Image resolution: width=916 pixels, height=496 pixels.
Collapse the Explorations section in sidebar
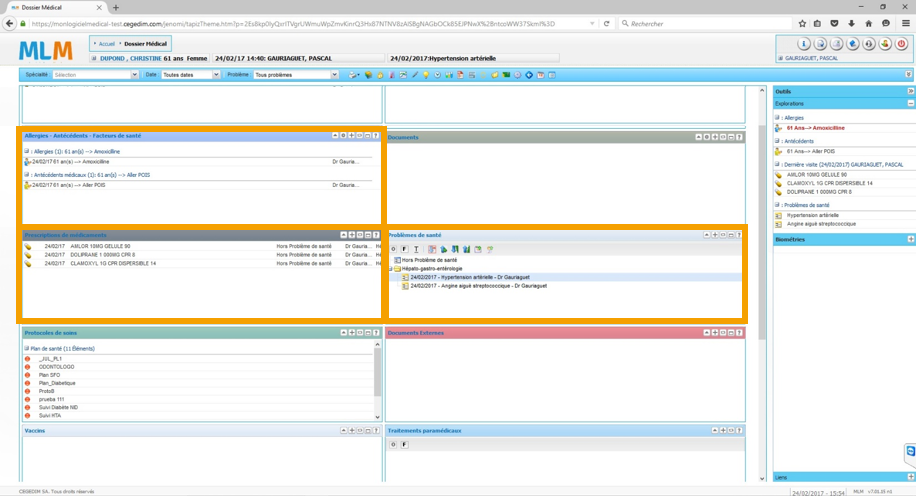[x=910, y=103]
